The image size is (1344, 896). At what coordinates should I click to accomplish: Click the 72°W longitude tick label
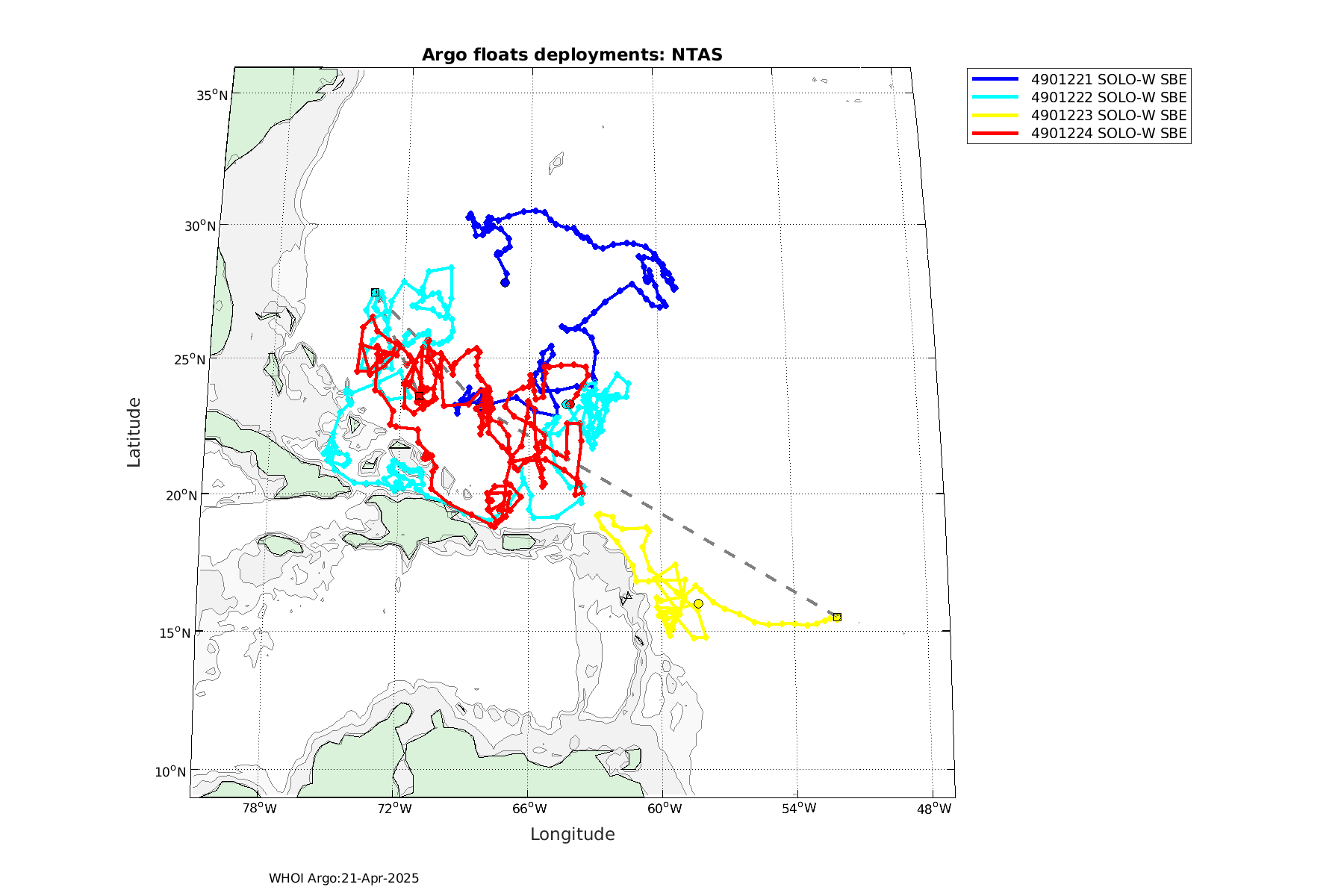click(x=394, y=809)
